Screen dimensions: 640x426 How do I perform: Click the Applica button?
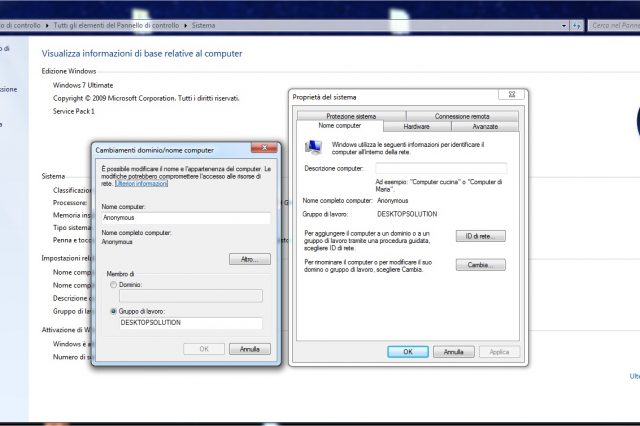tap(499, 352)
